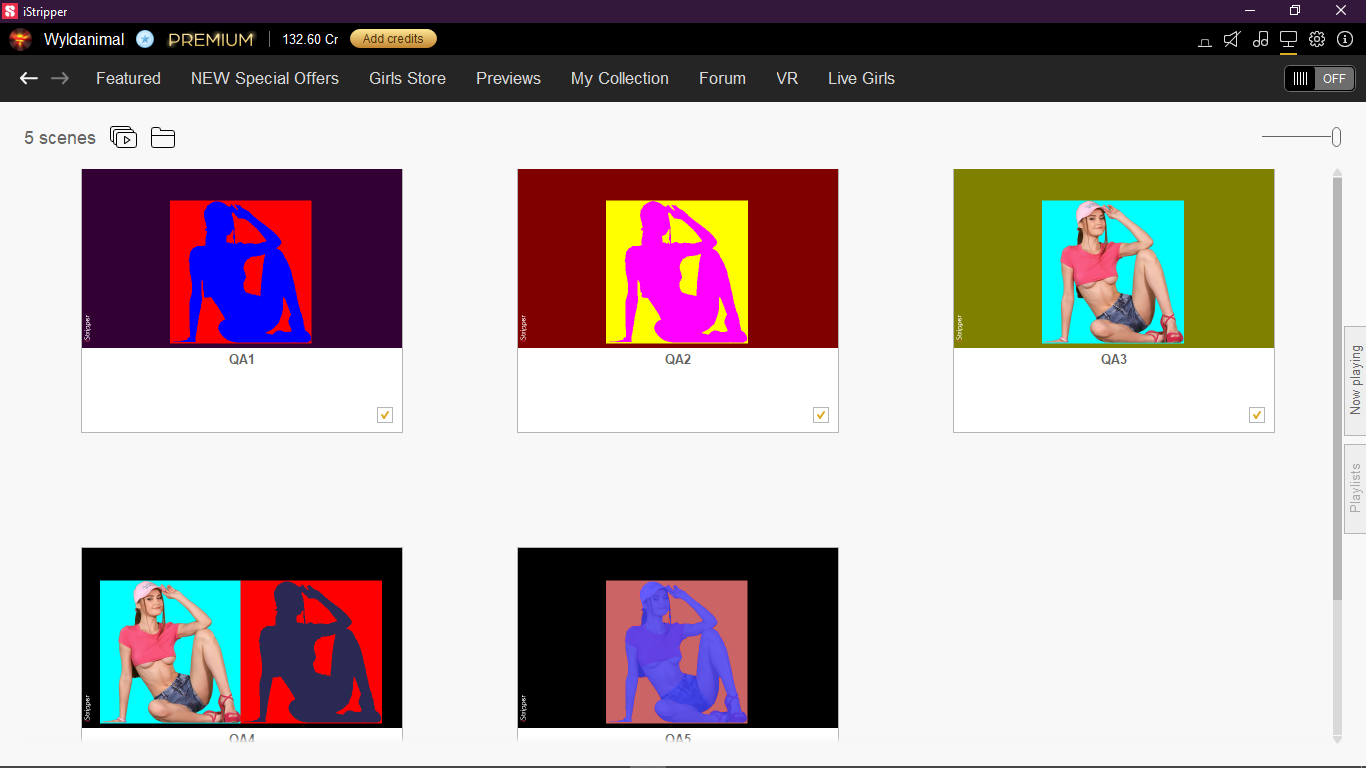Click the Wyldanimal username
The width and height of the screenshot is (1366, 768).
point(84,40)
